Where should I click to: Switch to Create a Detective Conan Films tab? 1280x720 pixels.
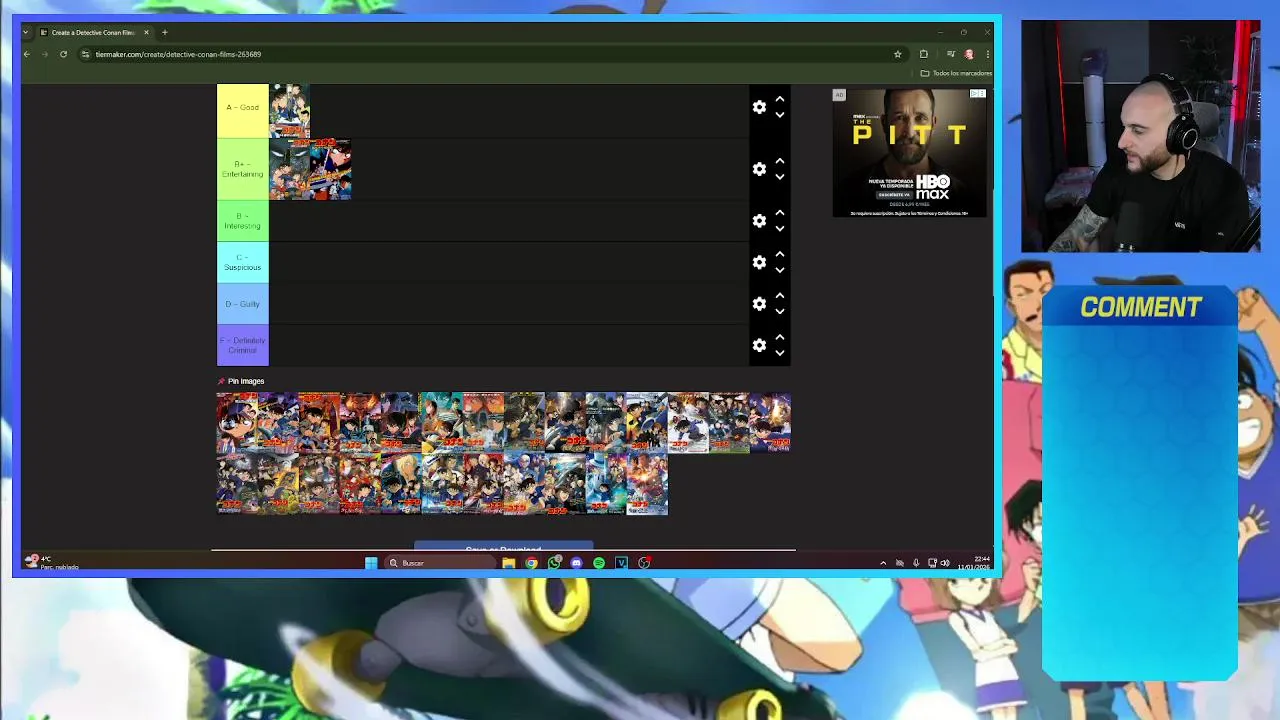(92, 32)
